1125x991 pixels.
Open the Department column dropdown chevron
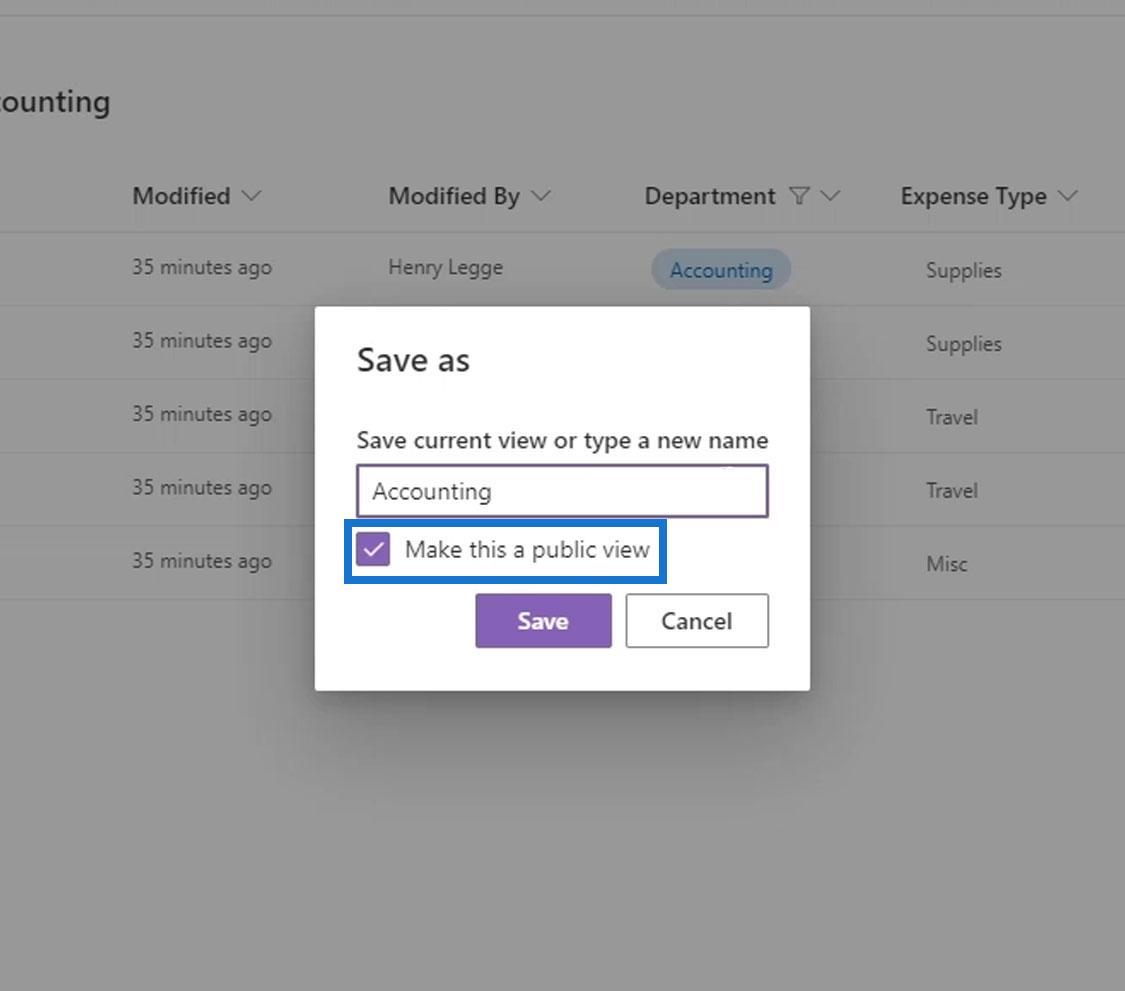[x=830, y=196]
